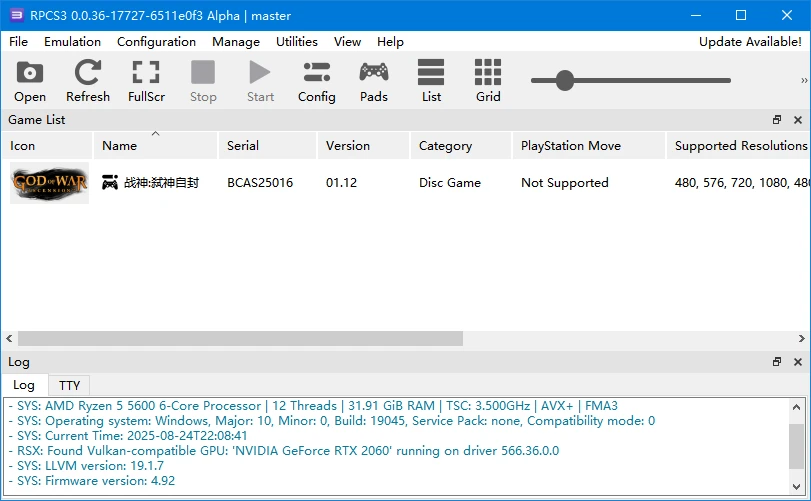This screenshot has height=501, width=811.
Task: Click the Firmware version 4.92 log line
Action: click(92, 481)
